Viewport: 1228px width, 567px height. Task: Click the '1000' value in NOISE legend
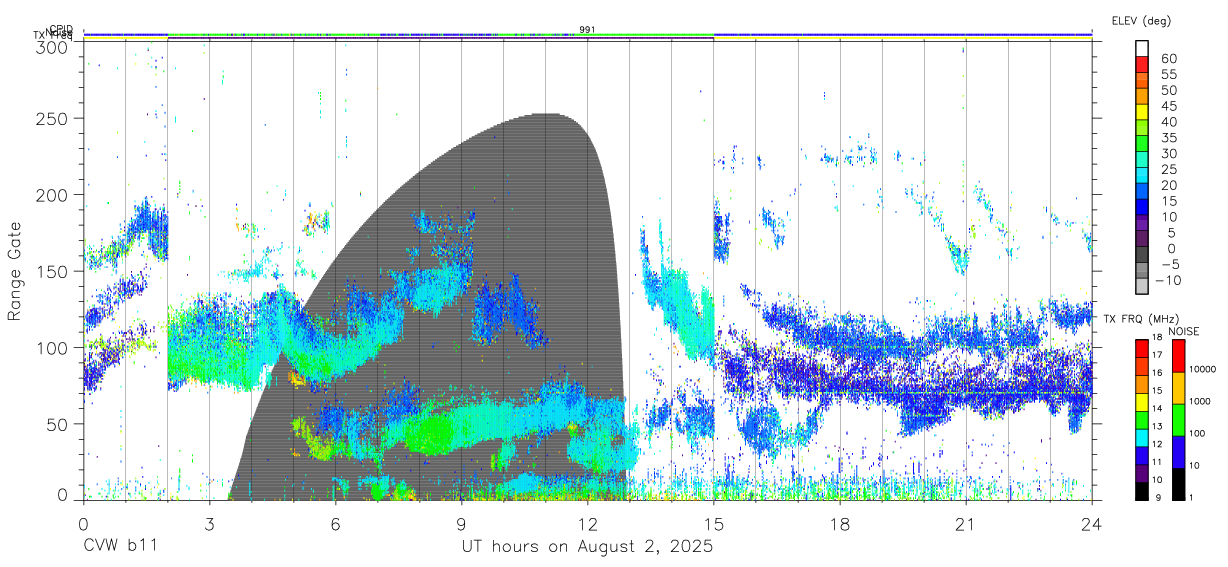point(1201,401)
